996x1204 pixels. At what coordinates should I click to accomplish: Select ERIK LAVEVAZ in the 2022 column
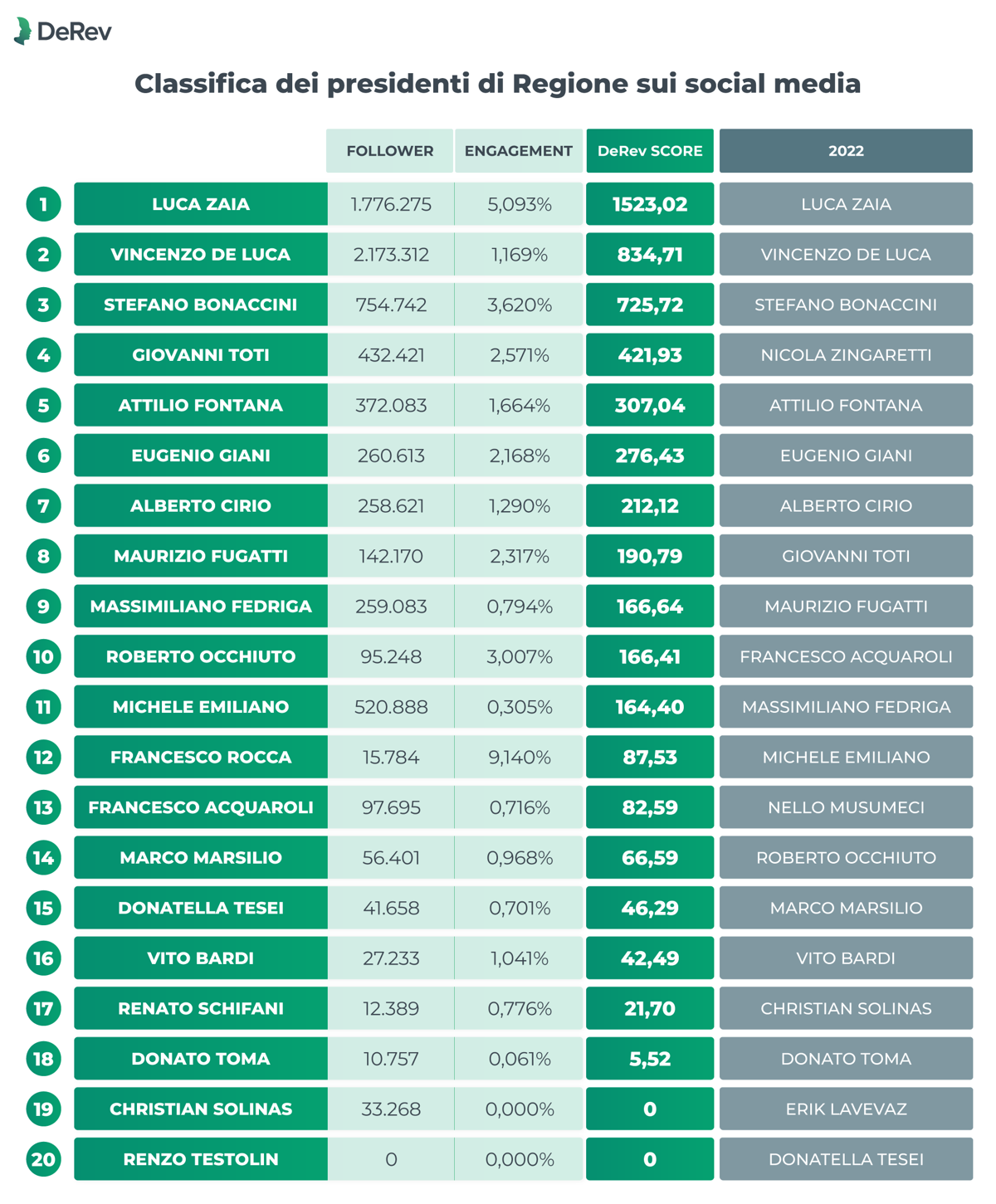click(846, 1109)
